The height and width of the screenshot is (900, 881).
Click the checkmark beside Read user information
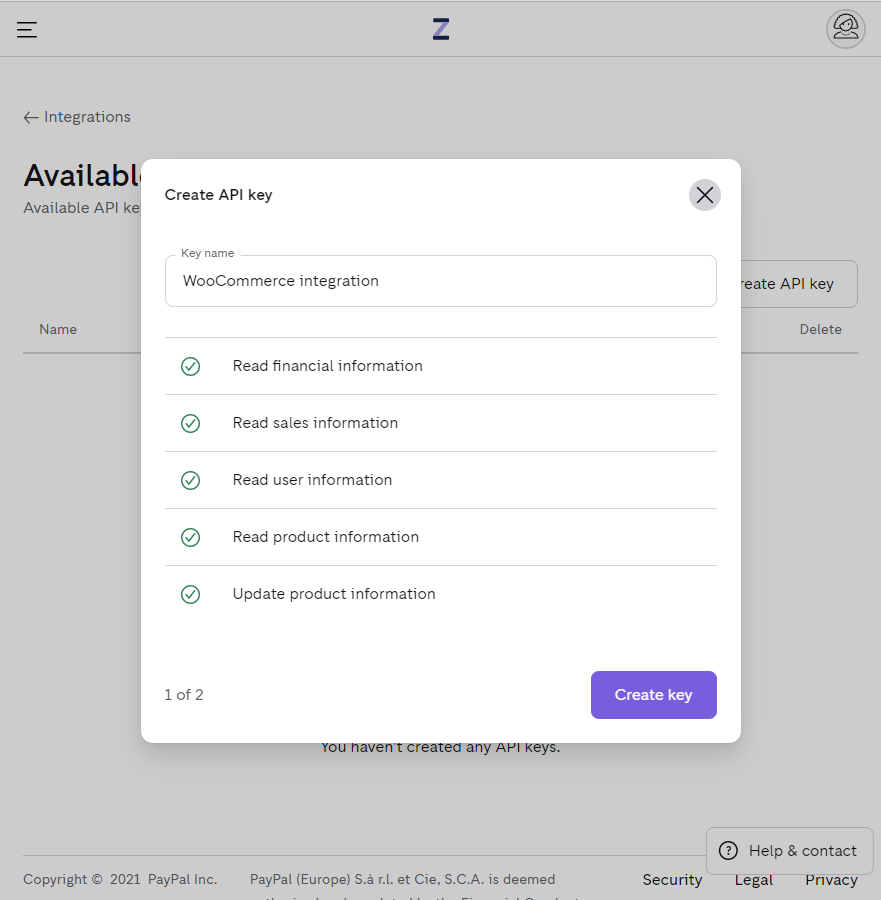pyautogui.click(x=191, y=480)
